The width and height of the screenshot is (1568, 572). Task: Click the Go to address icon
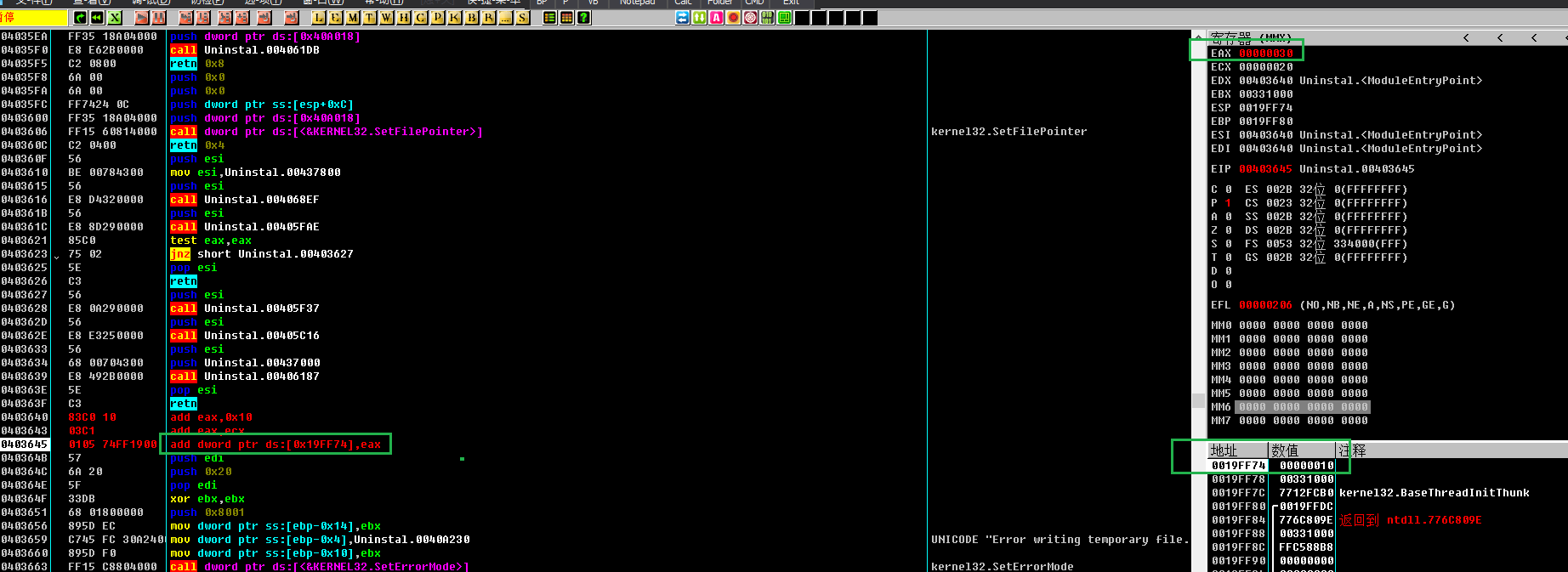point(292,18)
